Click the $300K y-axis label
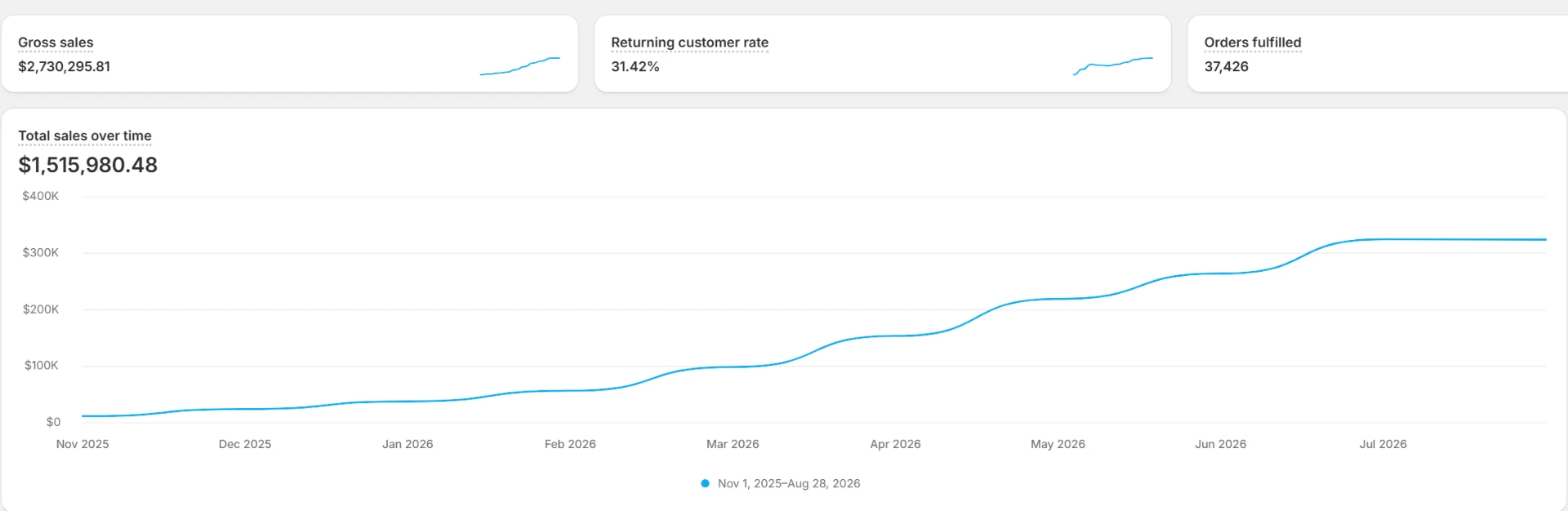Viewport: 1568px width, 511px height. (40, 252)
